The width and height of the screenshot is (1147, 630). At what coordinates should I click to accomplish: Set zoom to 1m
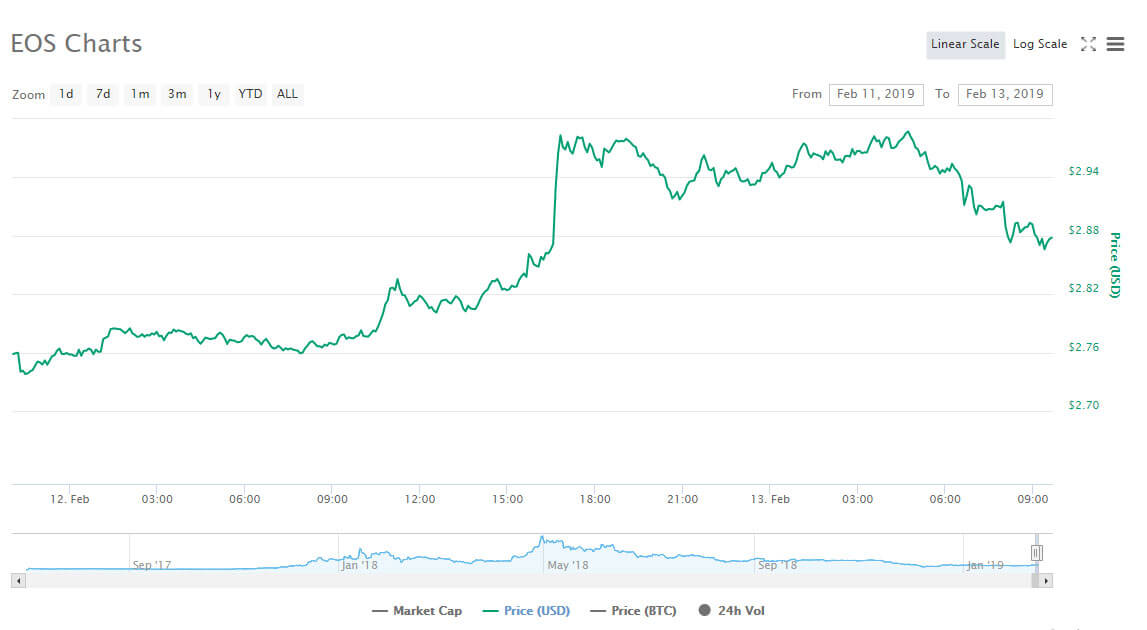[140, 94]
